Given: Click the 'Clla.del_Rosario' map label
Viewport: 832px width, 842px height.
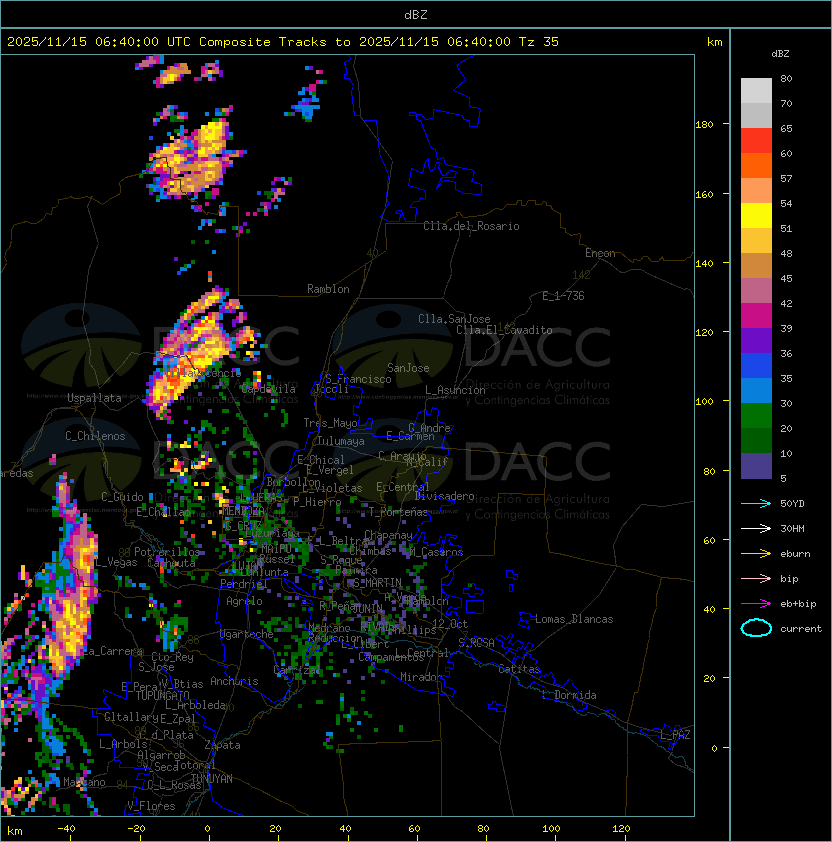Looking at the screenshot, I should pos(471,226).
